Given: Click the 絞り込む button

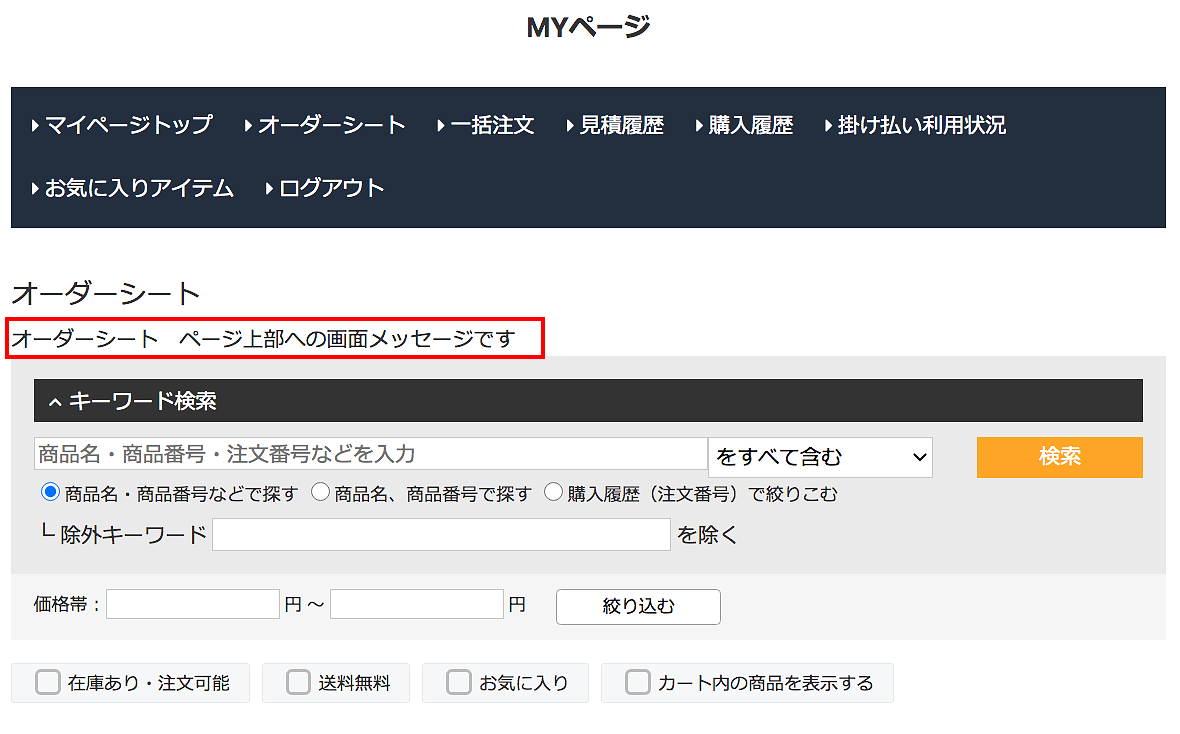Looking at the screenshot, I should [x=638, y=606].
